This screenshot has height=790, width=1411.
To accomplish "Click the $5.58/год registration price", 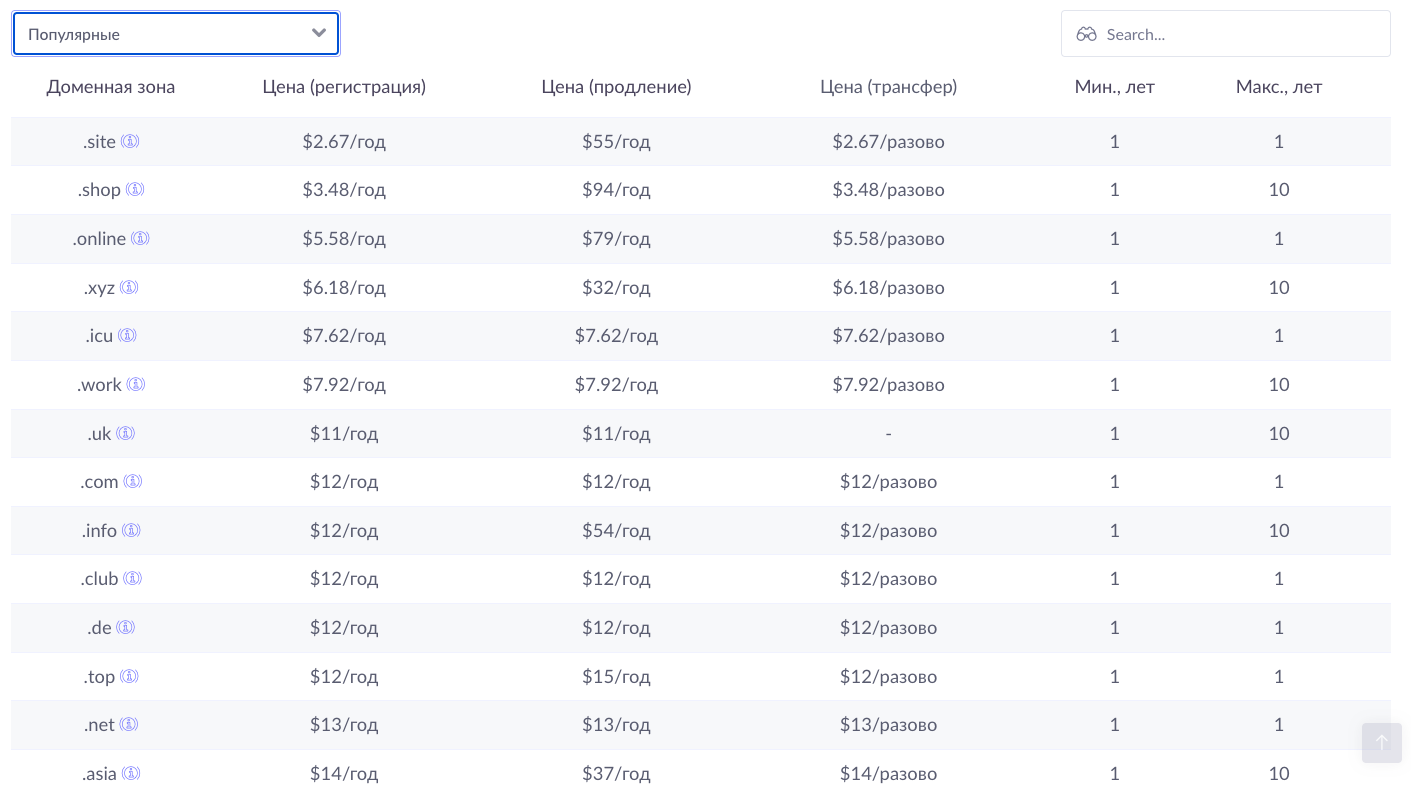I will (x=344, y=239).
